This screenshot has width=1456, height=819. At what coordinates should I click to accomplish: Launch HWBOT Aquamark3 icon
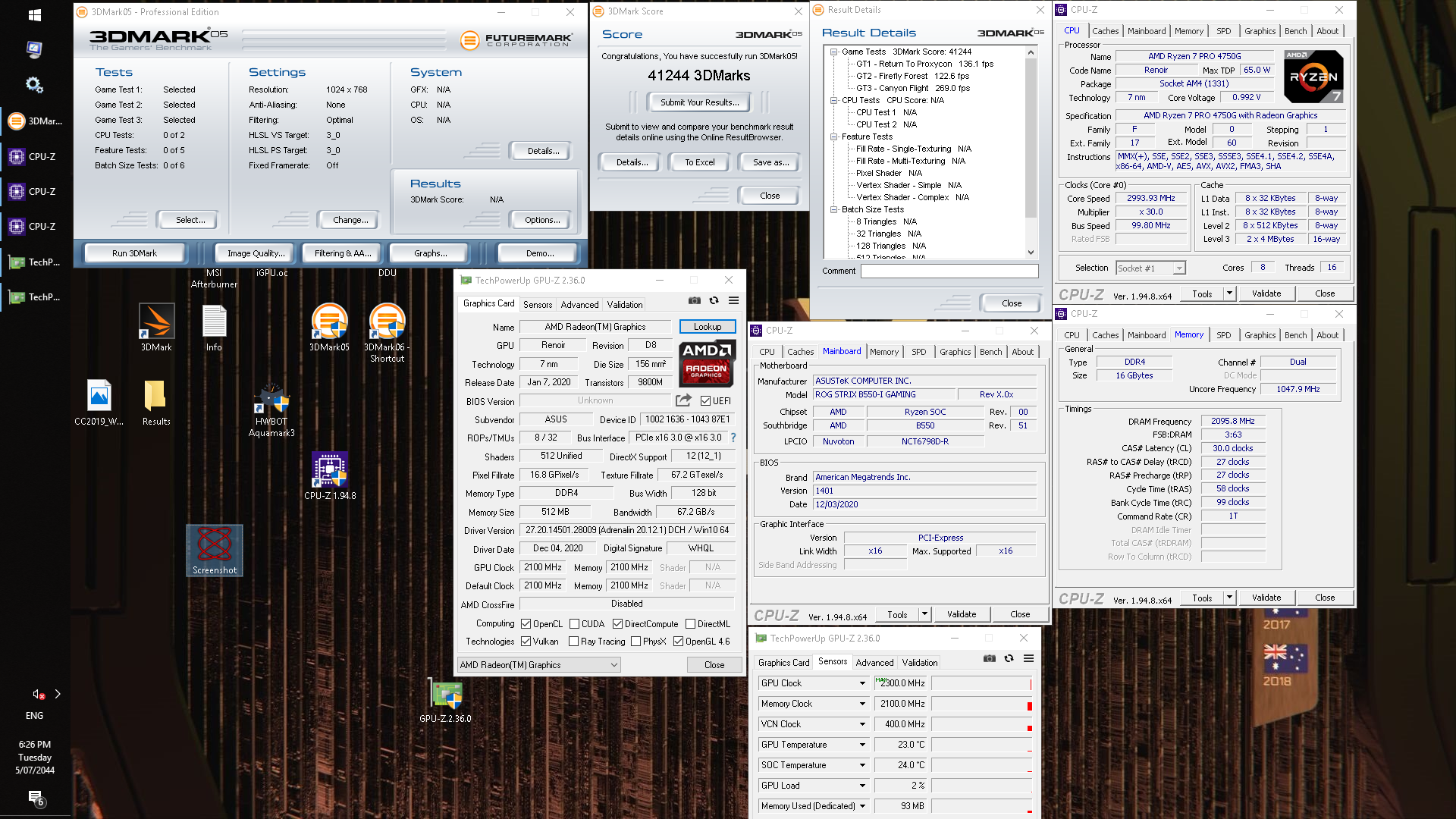click(x=271, y=410)
